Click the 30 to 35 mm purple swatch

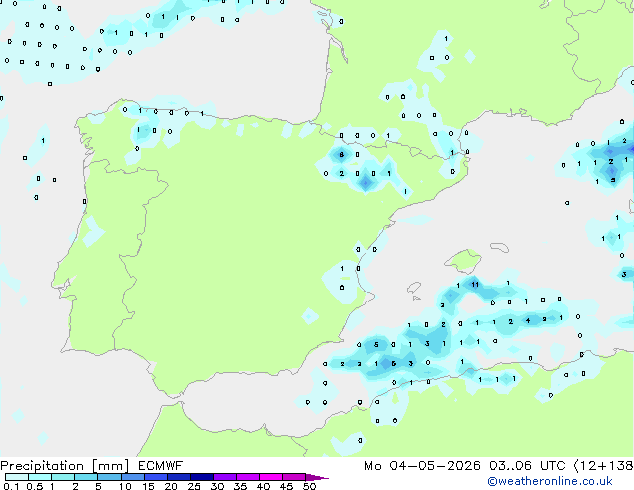point(224,477)
